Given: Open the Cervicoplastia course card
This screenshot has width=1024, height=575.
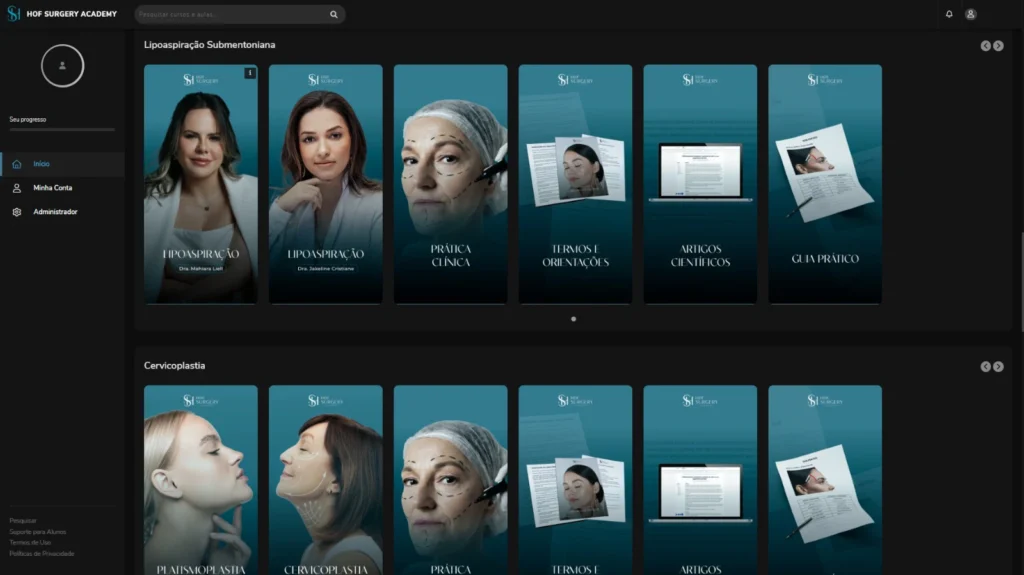Looking at the screenshot, I should [x=325, y=480].
